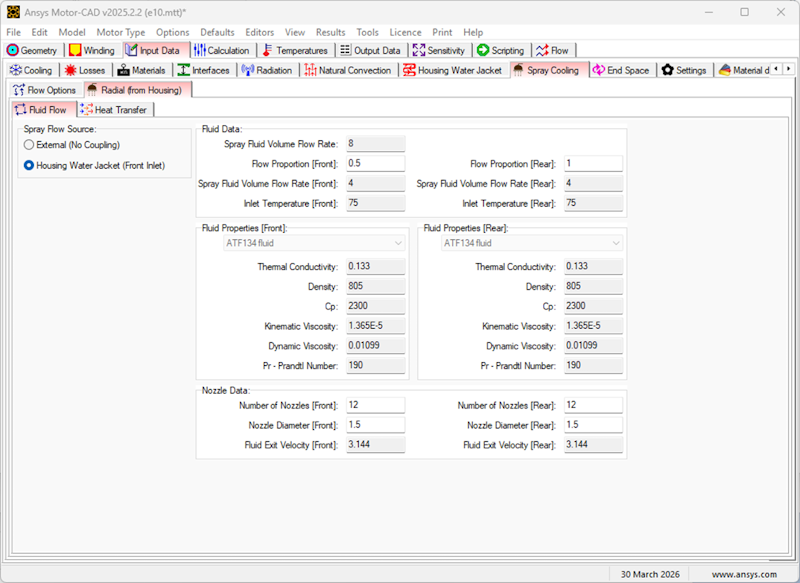
Task: Click the Housing Water Jacket icon
Action: click(x=409, y=70)
